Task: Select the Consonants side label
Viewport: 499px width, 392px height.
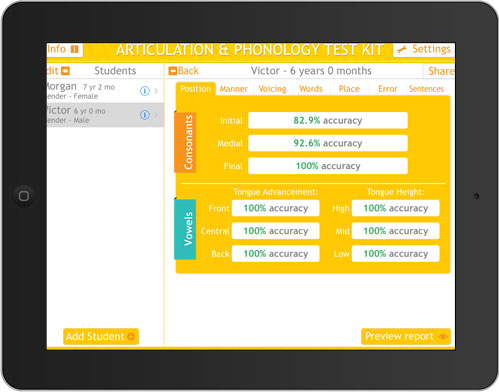Action: click(185, 142)
